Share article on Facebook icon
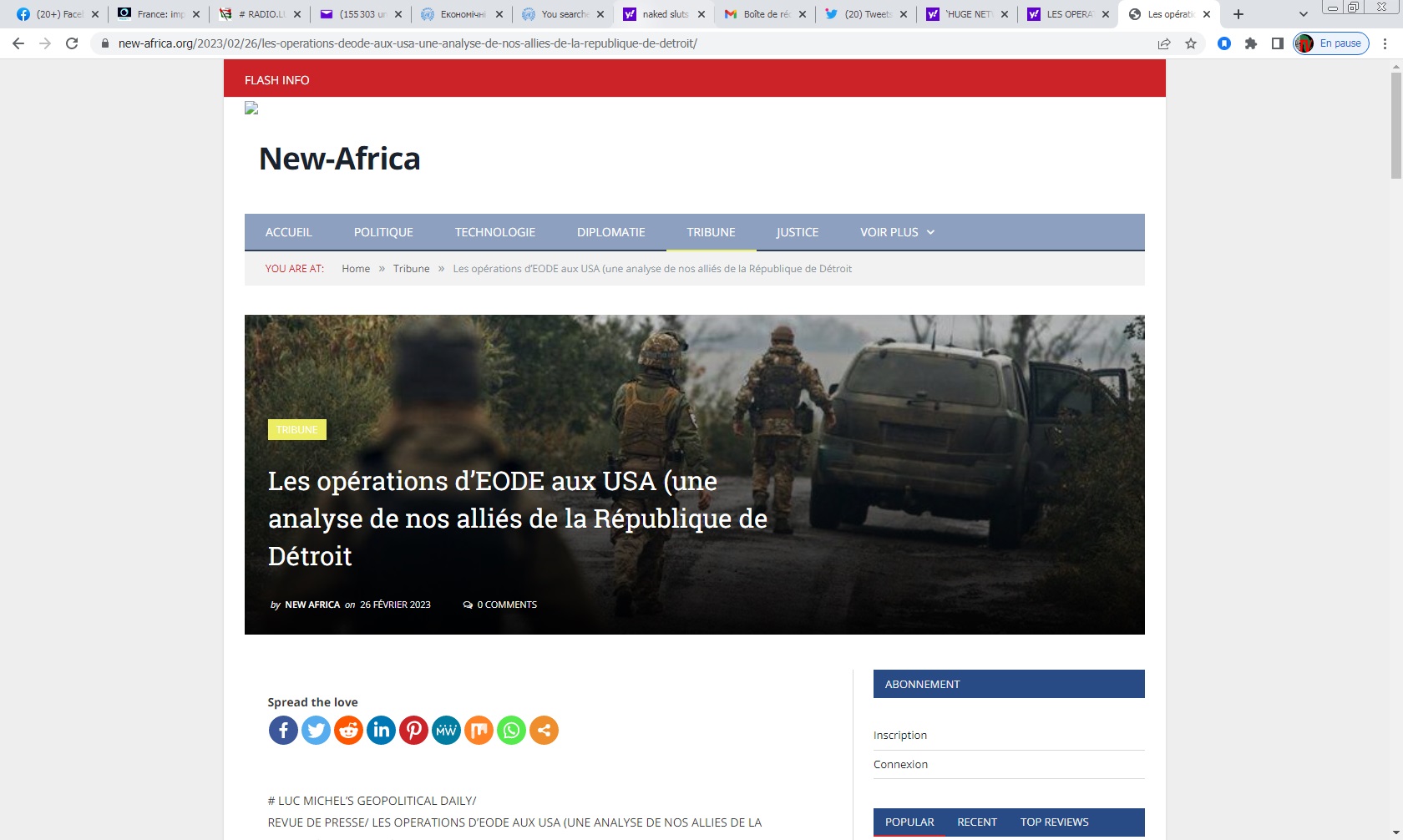The image size is (1403, 840). tap(283, 731)
